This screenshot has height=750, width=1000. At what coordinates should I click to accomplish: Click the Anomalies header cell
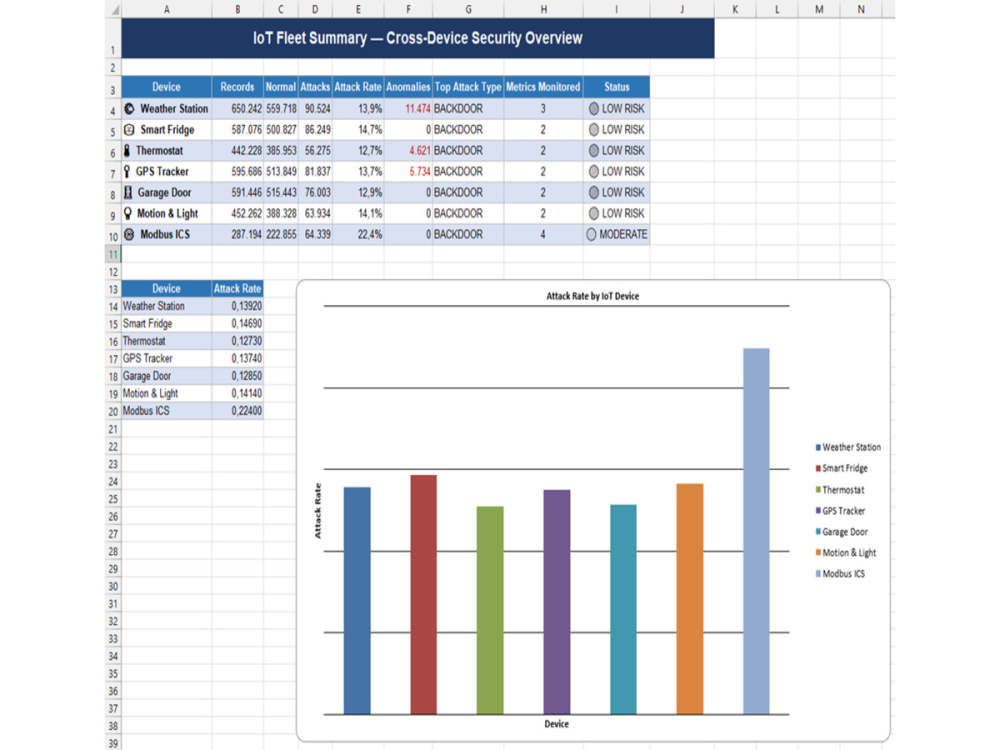408,87
